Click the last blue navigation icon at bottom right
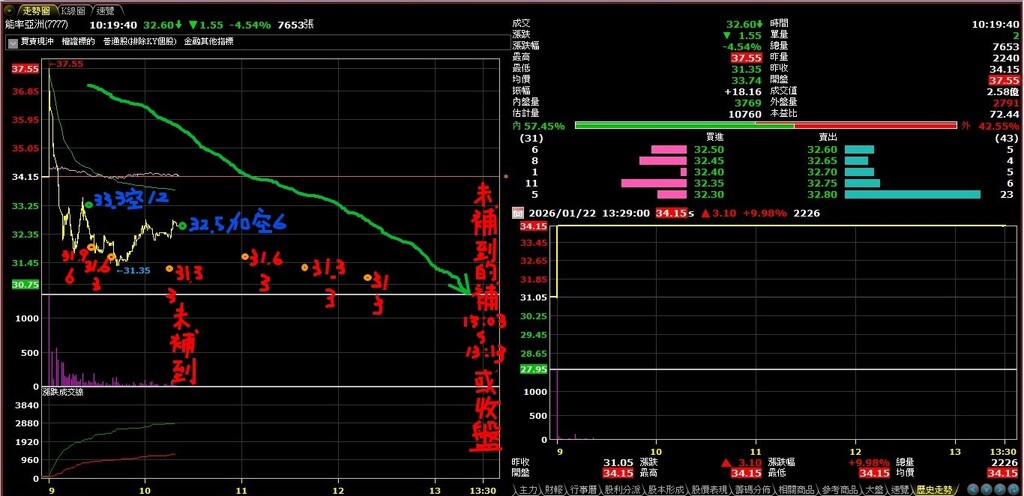The height and width of the screenshot is (496, 1024). click(x=1012, y=490)
